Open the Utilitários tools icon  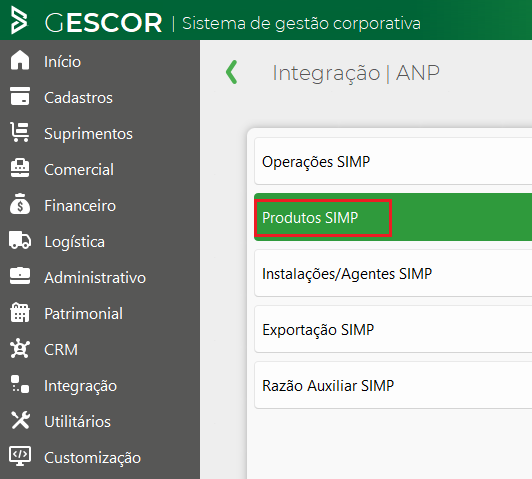pos(20,420)
